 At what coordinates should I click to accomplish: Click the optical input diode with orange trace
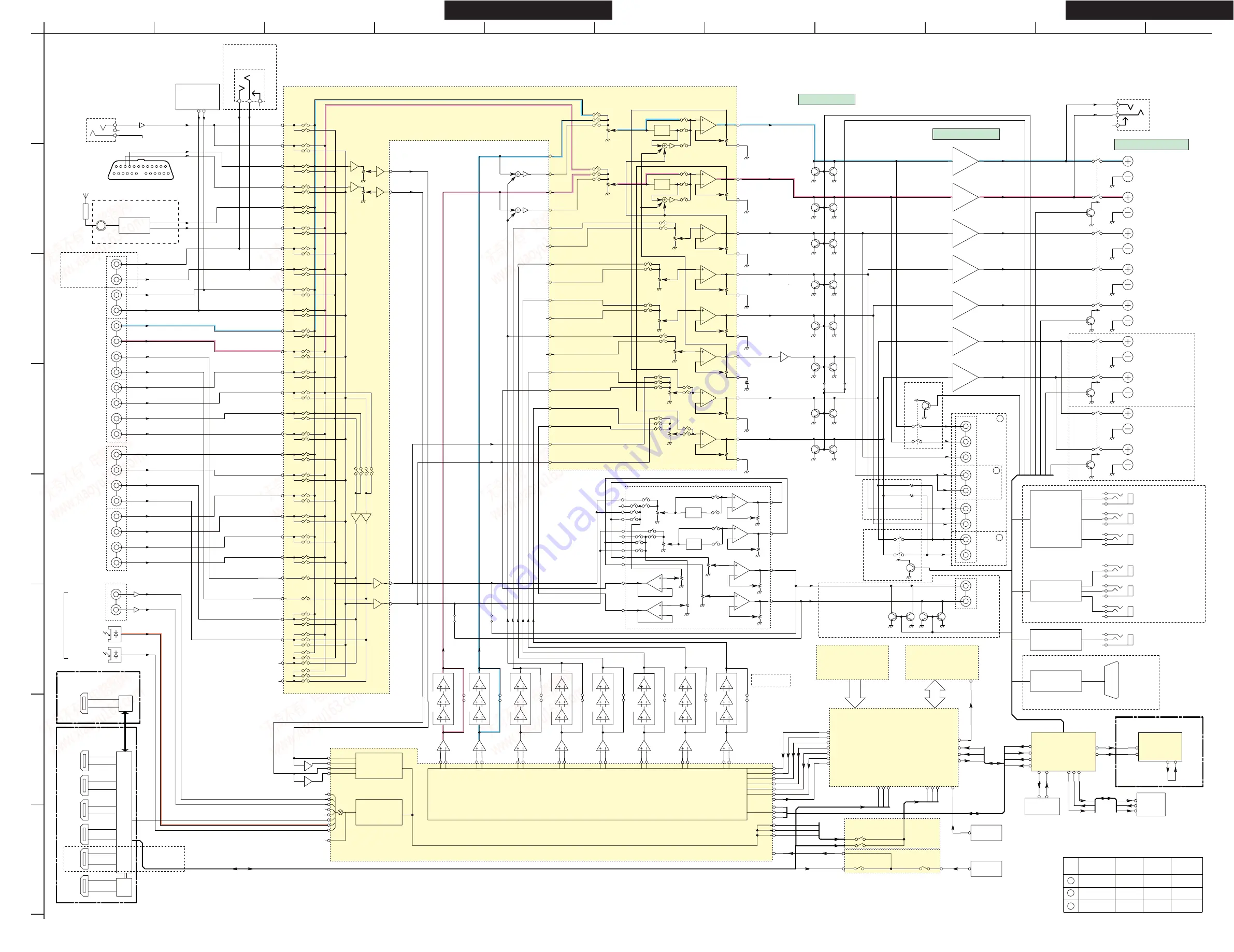(x=115, y=634)
